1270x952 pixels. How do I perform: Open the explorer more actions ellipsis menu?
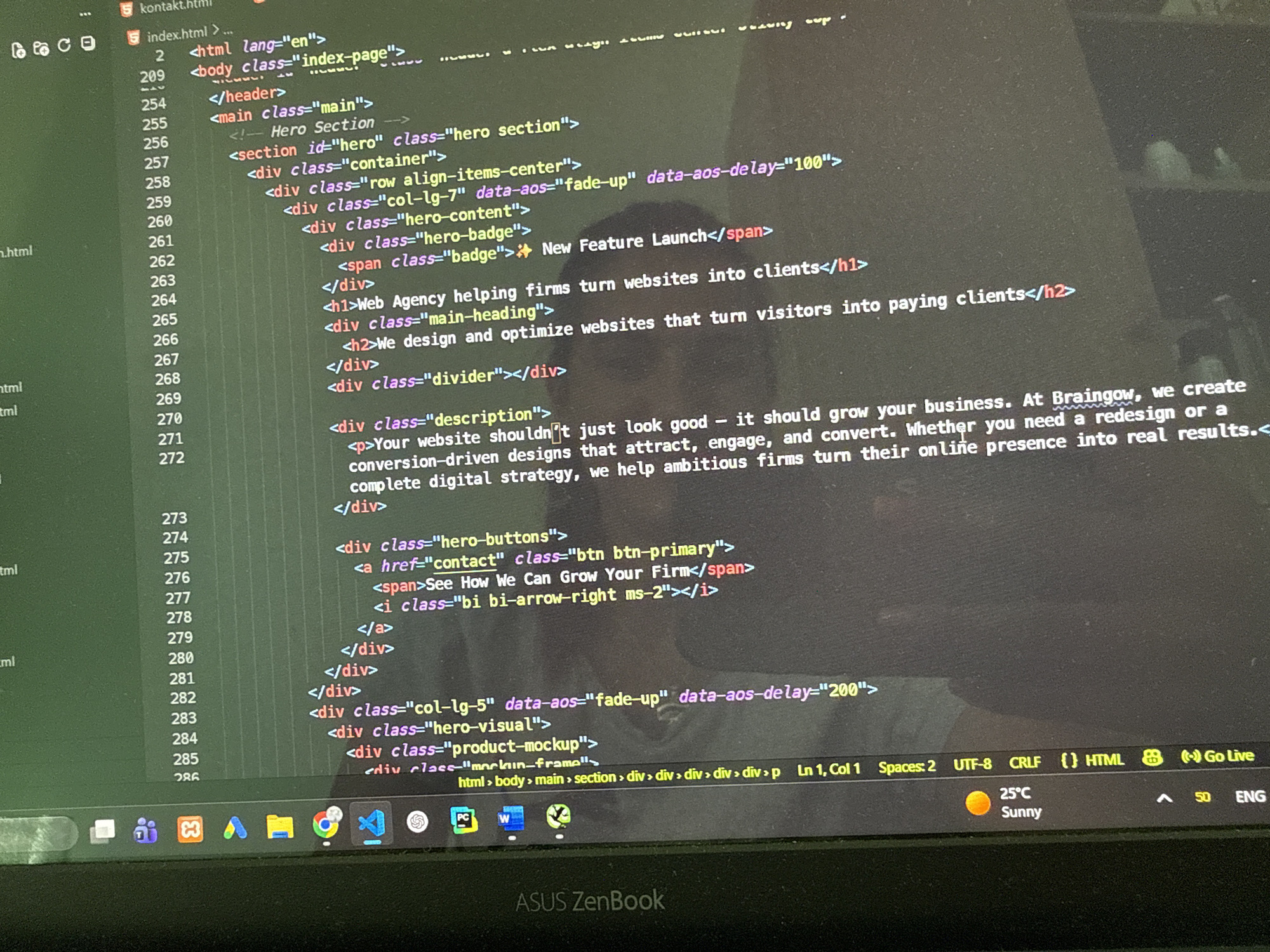pos(85,13)
